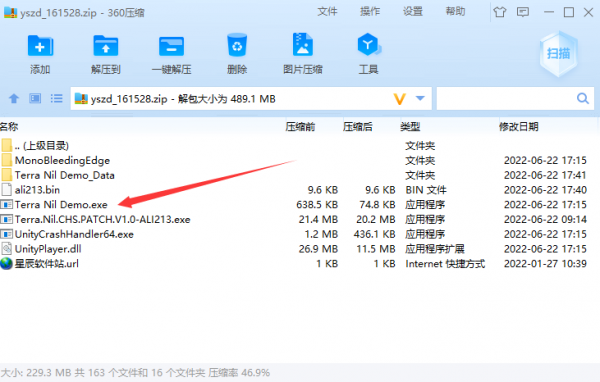
Task: Click the 638.5 KB size cell
Action: pos(317,205)
